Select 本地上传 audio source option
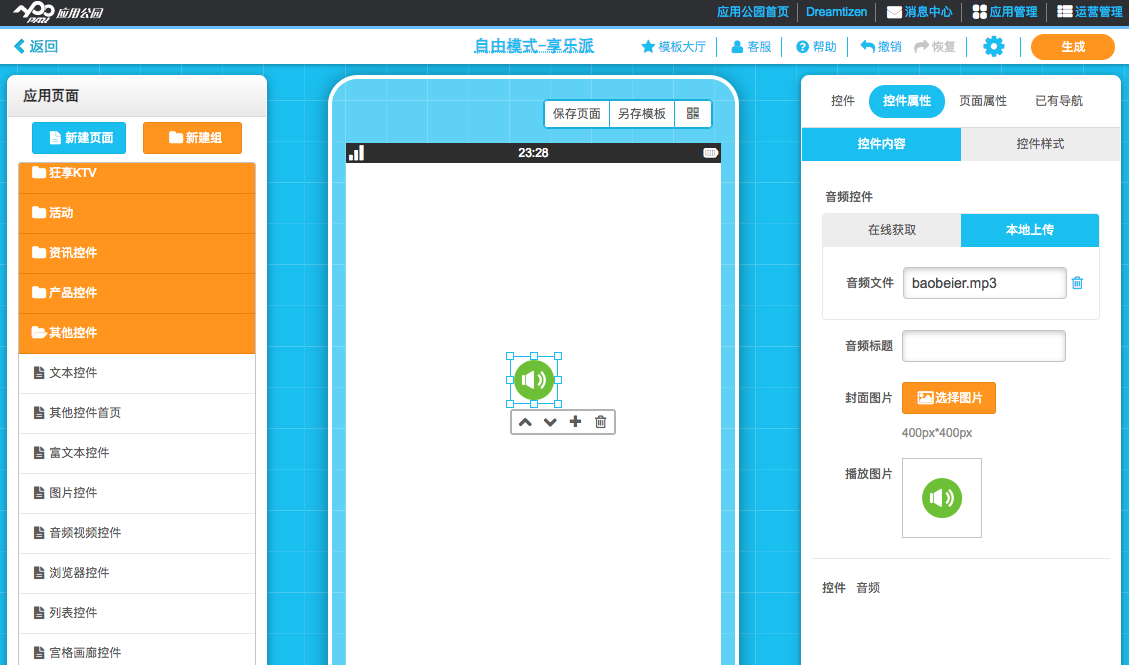Image resolution: width=1129 pixels, height=665 pixels. (1029, 230)
